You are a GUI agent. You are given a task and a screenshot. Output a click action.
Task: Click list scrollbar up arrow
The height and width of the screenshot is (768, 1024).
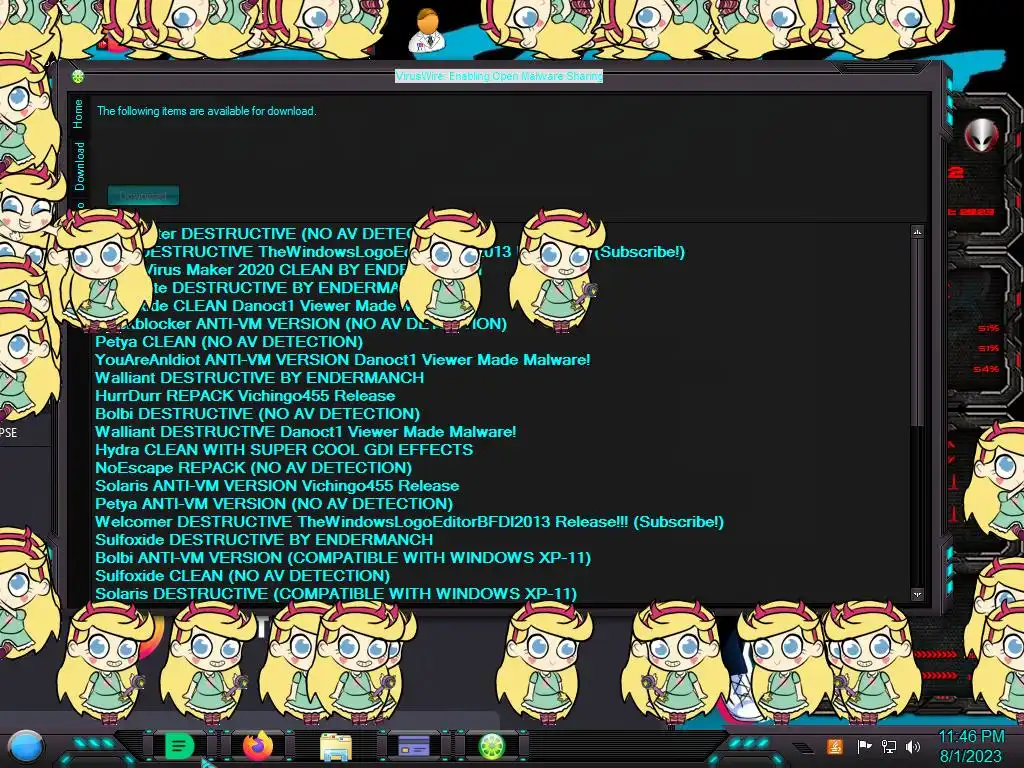pos(918,232)
